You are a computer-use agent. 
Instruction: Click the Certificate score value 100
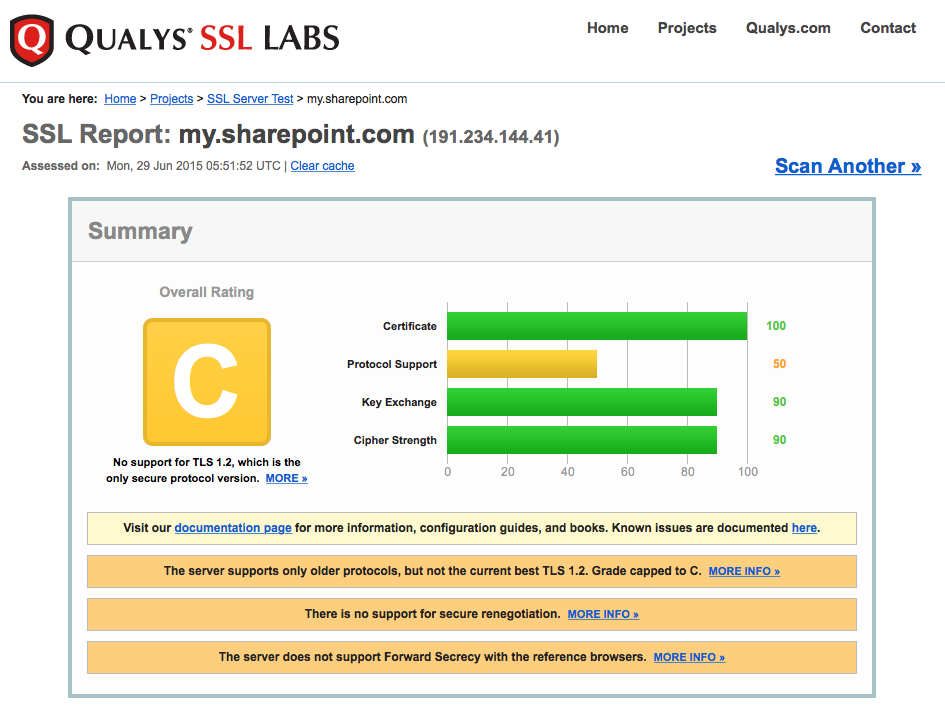coord(776,326)
